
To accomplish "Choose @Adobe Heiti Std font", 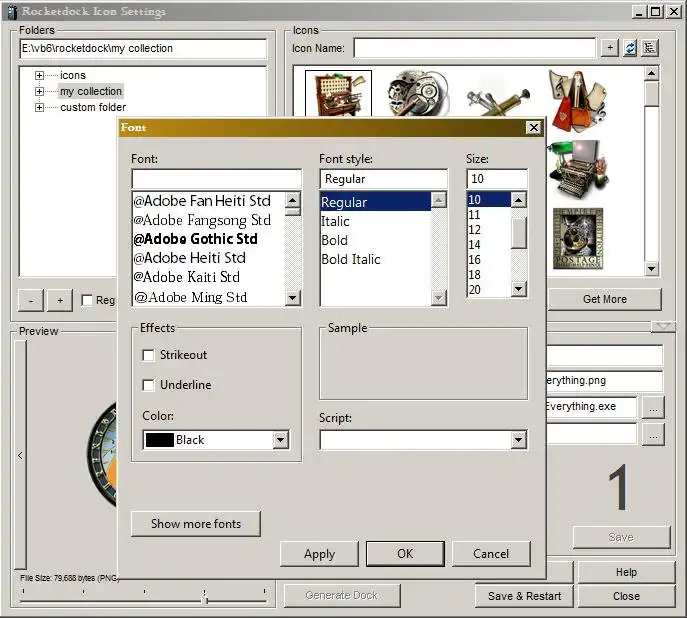I will click(x=189, y=258).
